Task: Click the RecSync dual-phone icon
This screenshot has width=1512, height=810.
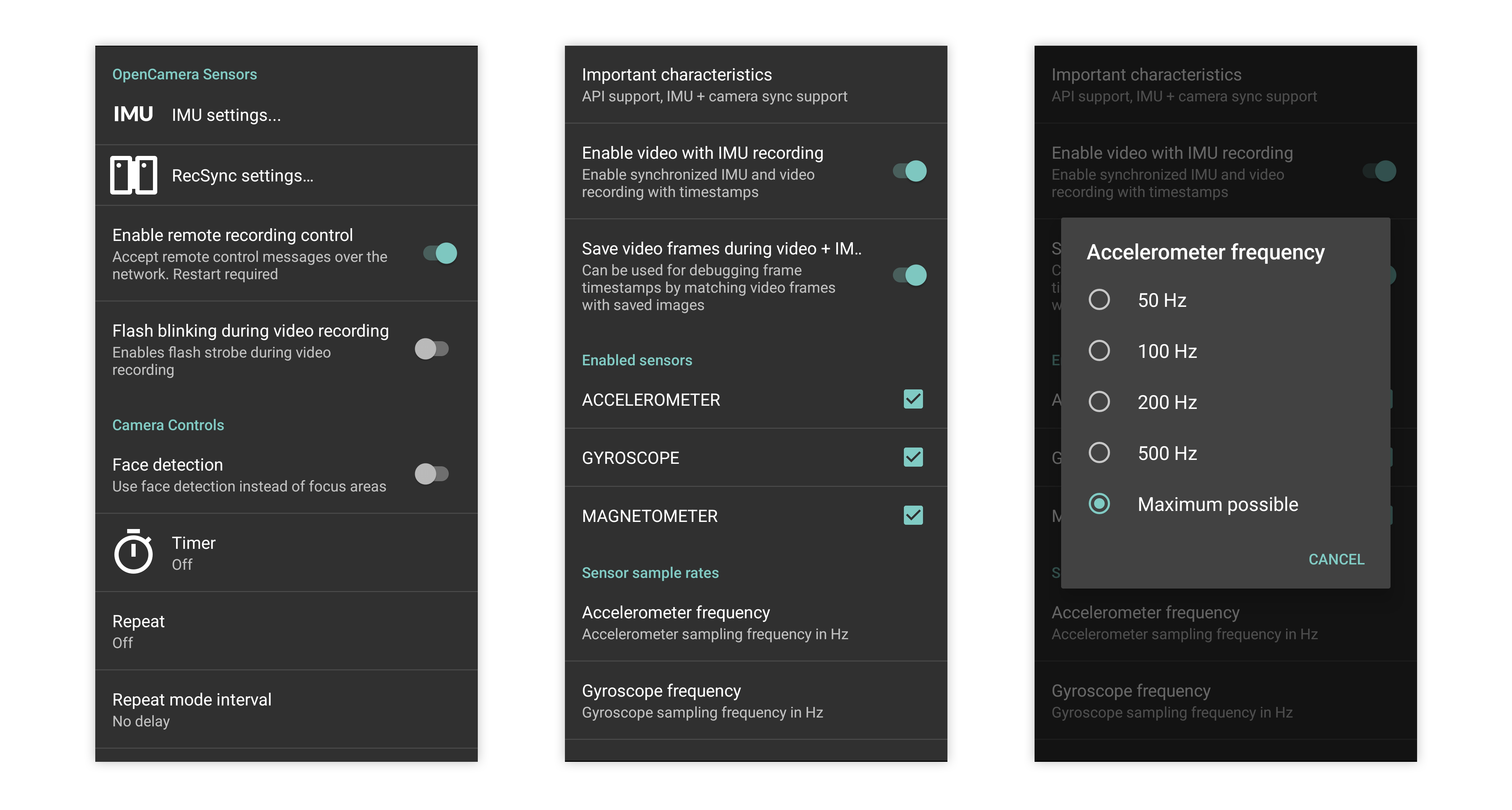Action: click(133, 175)
